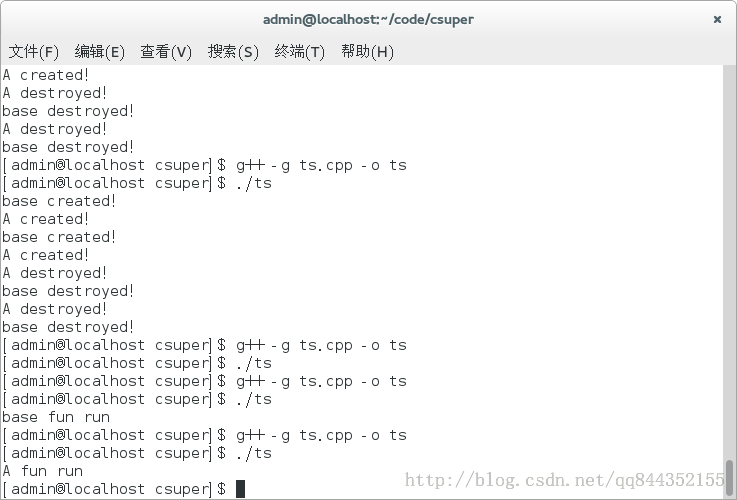Open the 查看(V) menu

tap(166, 51)
